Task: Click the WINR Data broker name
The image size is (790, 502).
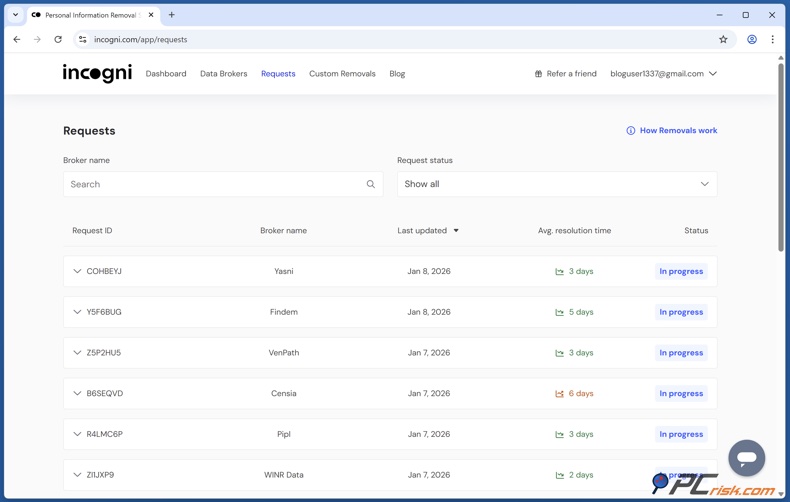Action: [284, 475]
